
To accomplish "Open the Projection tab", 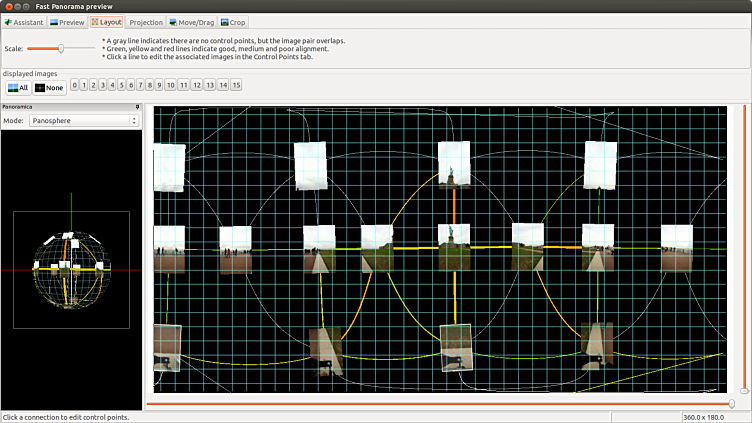I will pyautogui.click(x=146, y=21).
